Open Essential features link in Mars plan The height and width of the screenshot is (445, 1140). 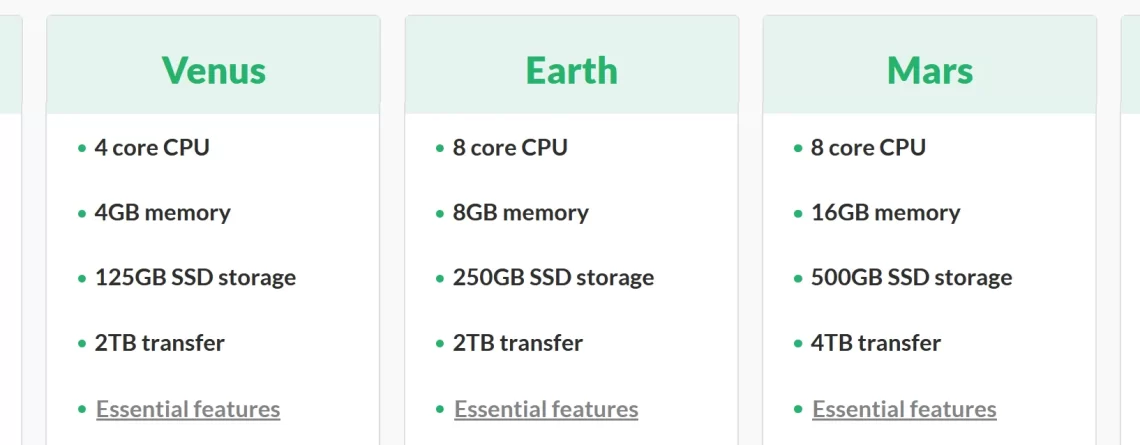point(904,409)
